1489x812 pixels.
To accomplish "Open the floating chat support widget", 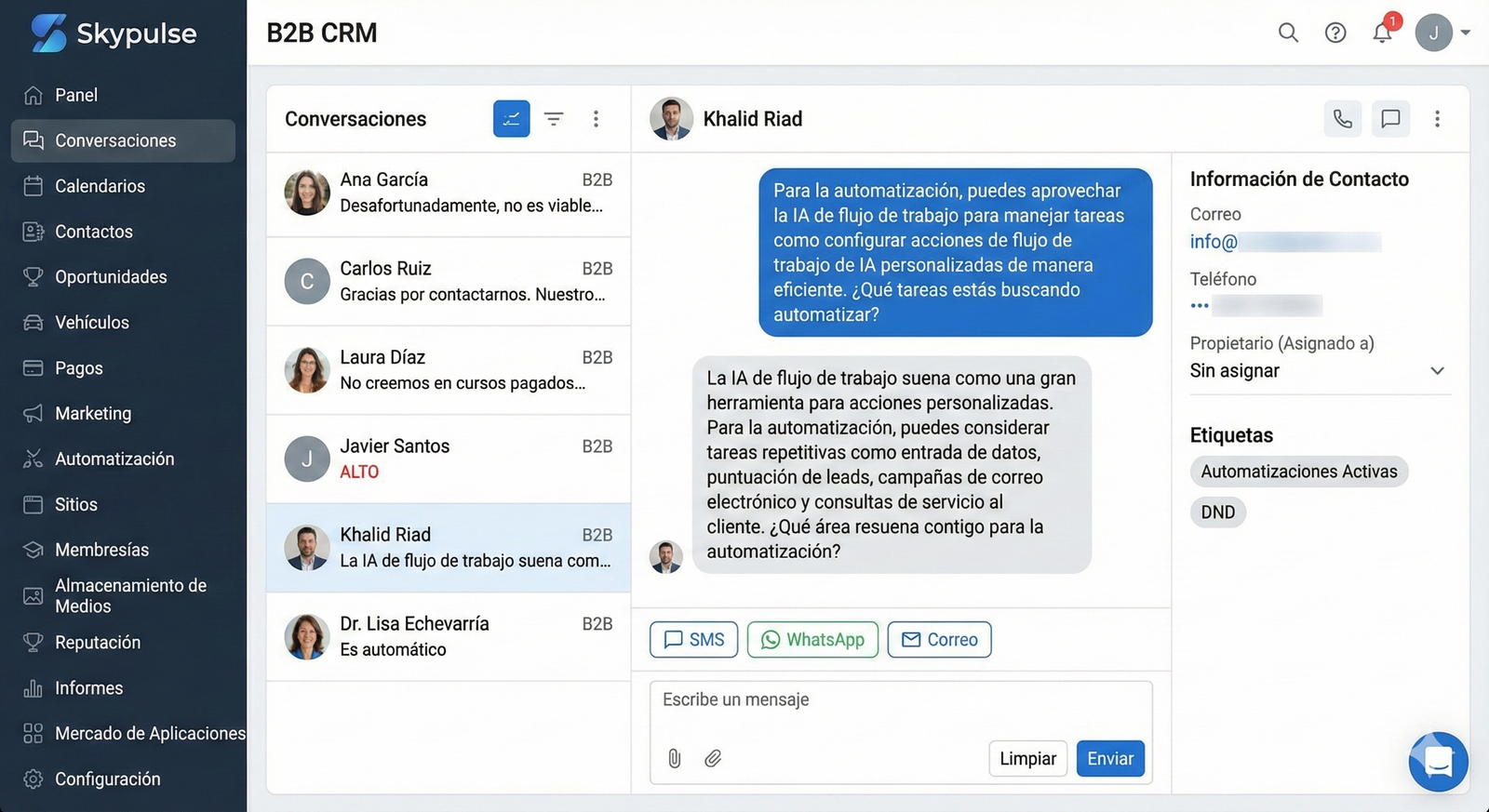I will point(1438,762).
